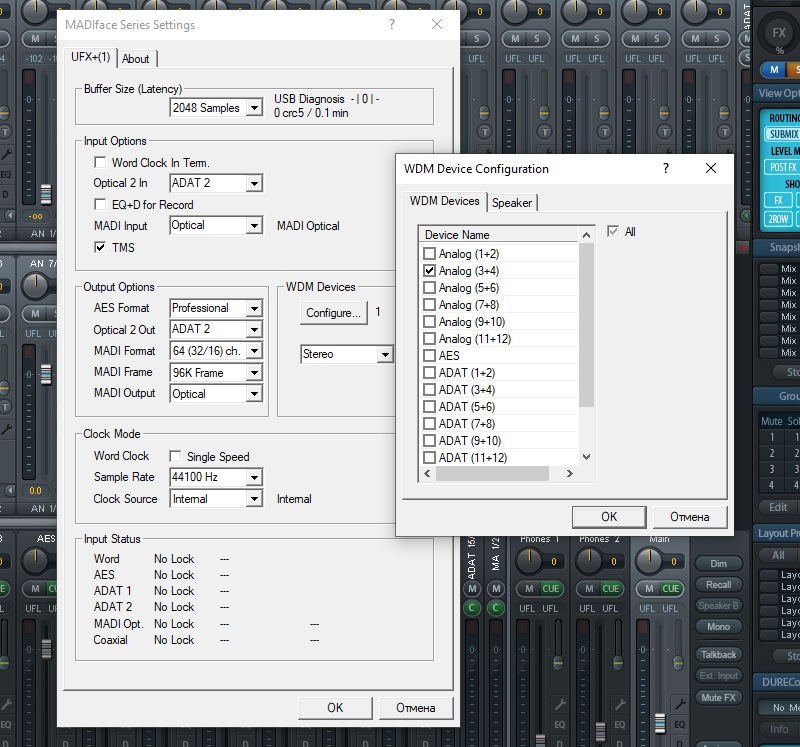Show the FX panel via FX button
Image resolution: width=800 pixels, height=747 pixels.
click(778, 200)
